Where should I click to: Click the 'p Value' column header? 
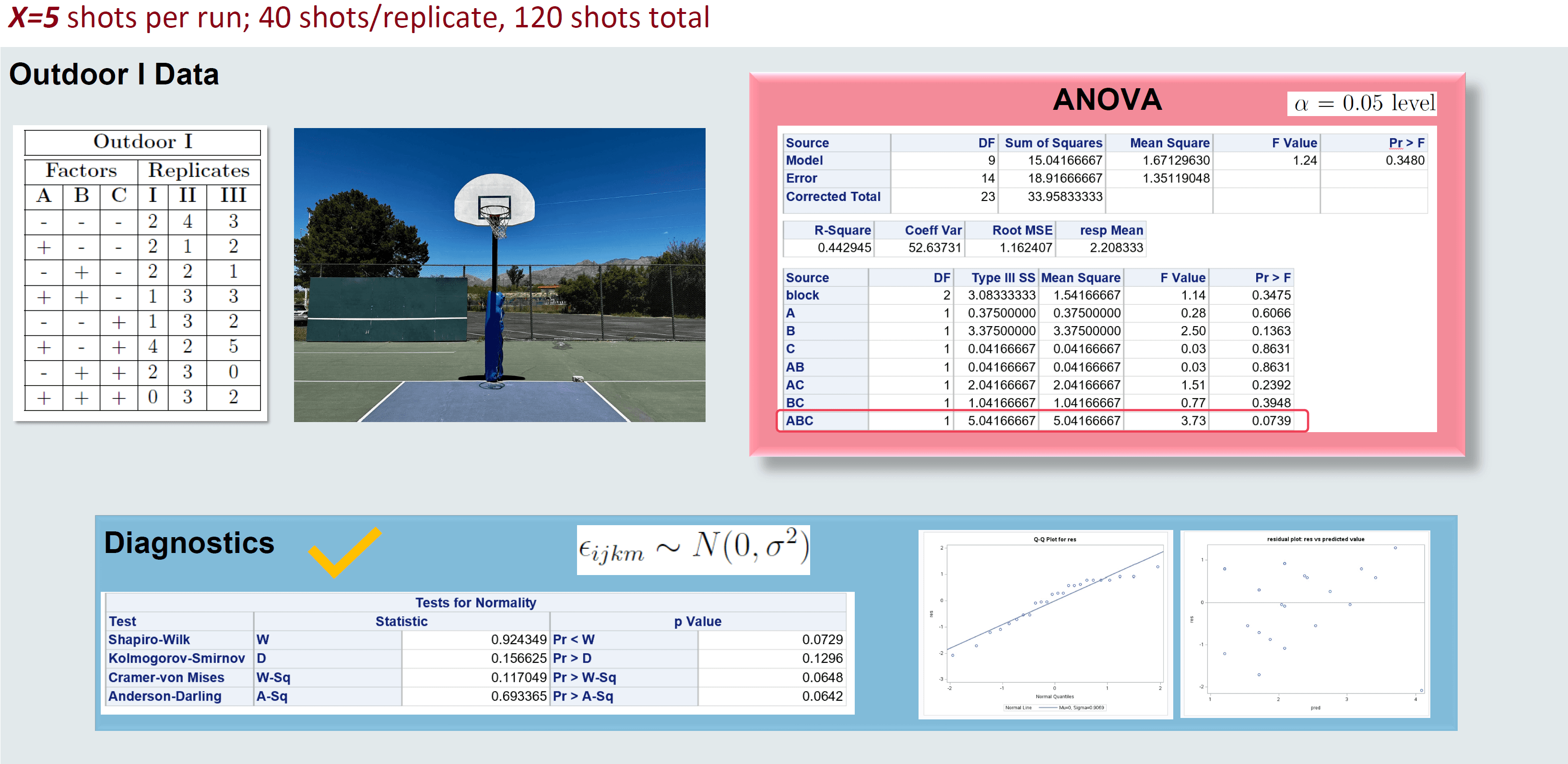tap(697, 622)
